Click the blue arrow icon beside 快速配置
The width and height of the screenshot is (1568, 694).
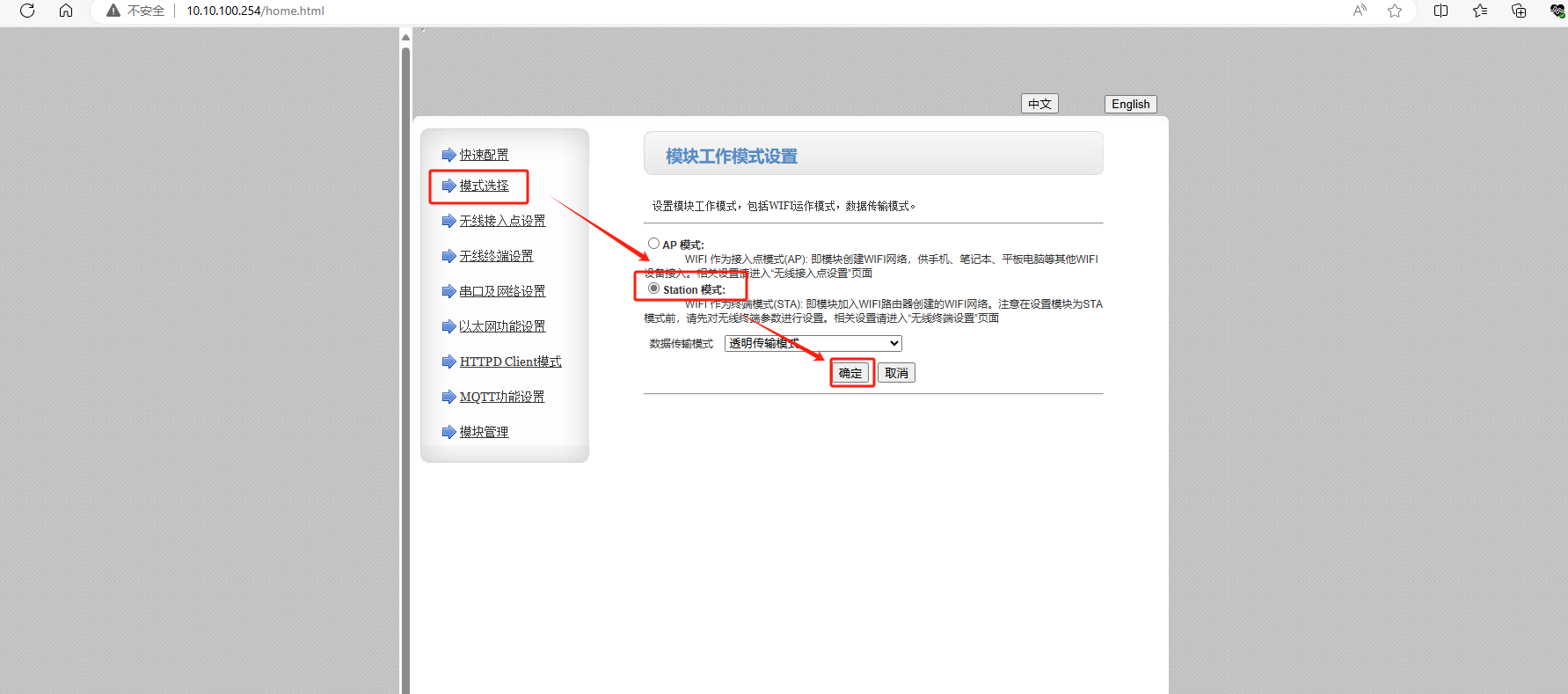(449, 155)
